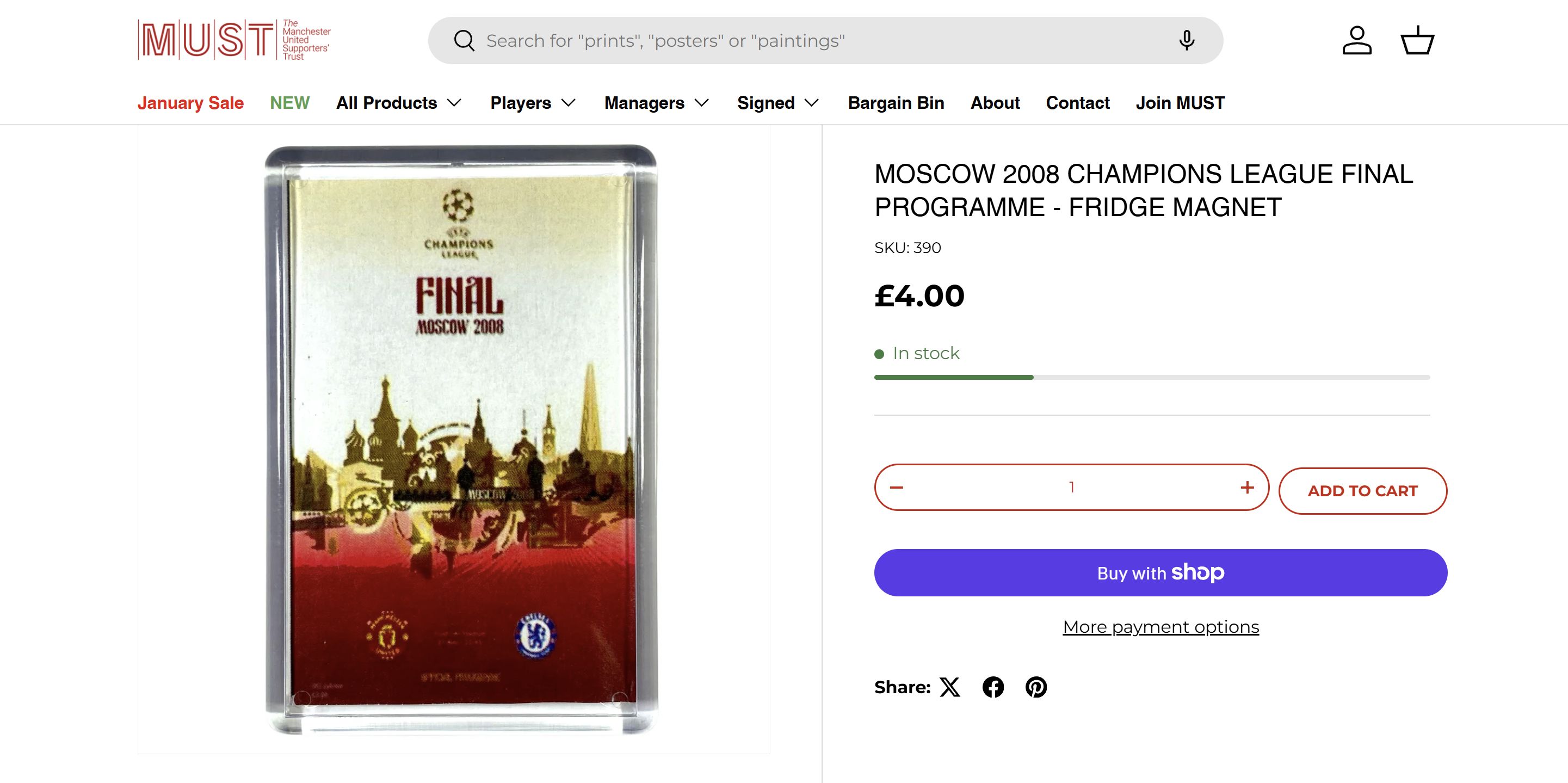Viewport: 1568px width, 783px height.
Task: Share product on Pinterest
Action: 1036,687
